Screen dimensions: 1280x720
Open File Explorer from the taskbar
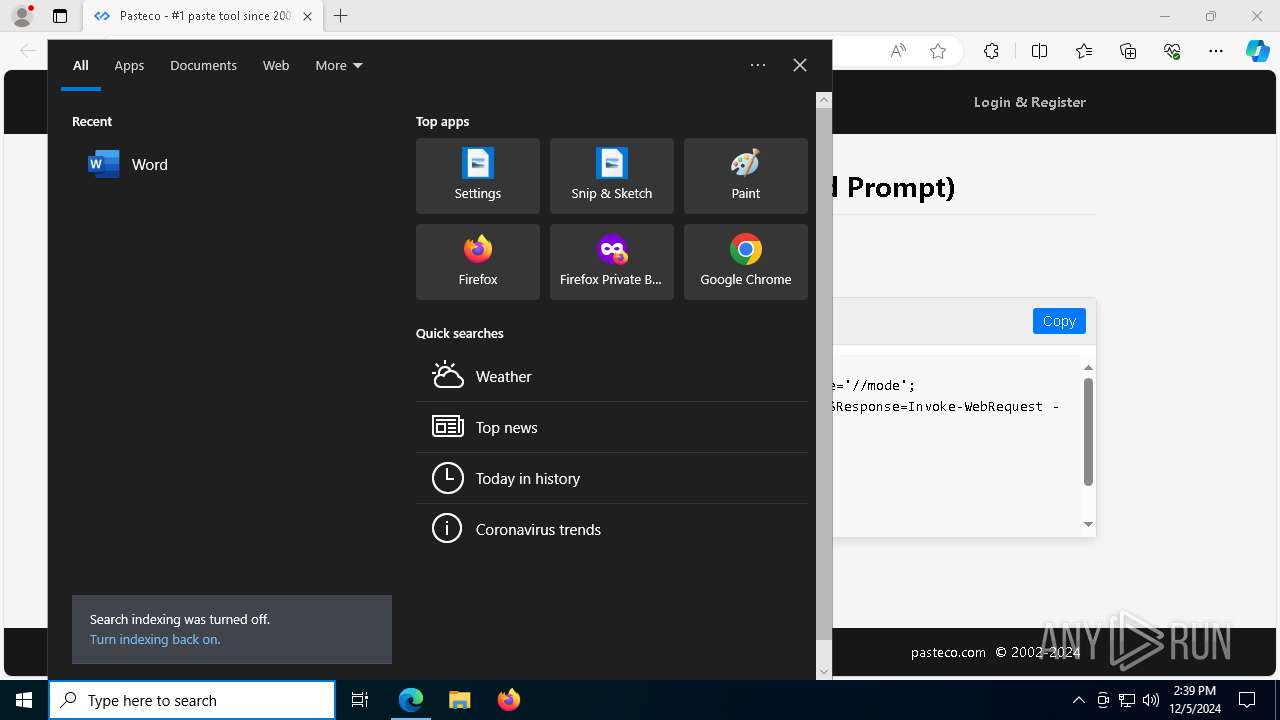point(459,700)
